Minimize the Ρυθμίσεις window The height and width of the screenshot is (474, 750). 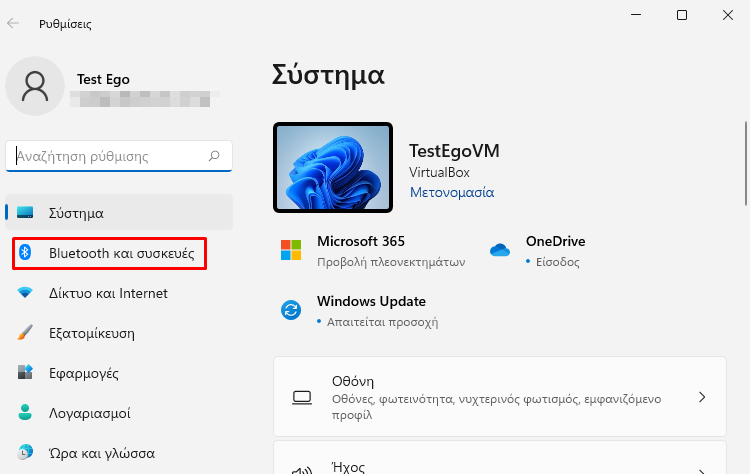tap(636, 15)
